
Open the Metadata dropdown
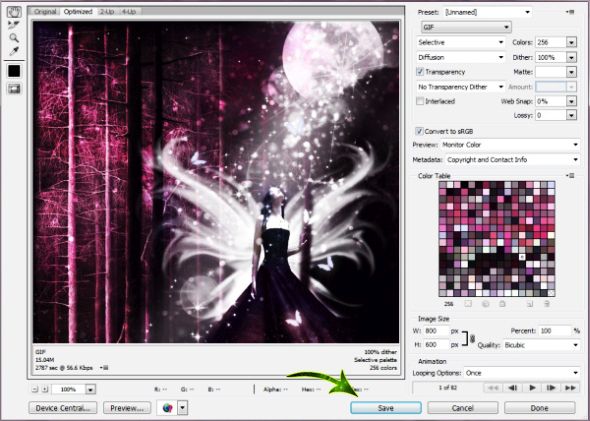pyautogui.click(x=512, y=160)
